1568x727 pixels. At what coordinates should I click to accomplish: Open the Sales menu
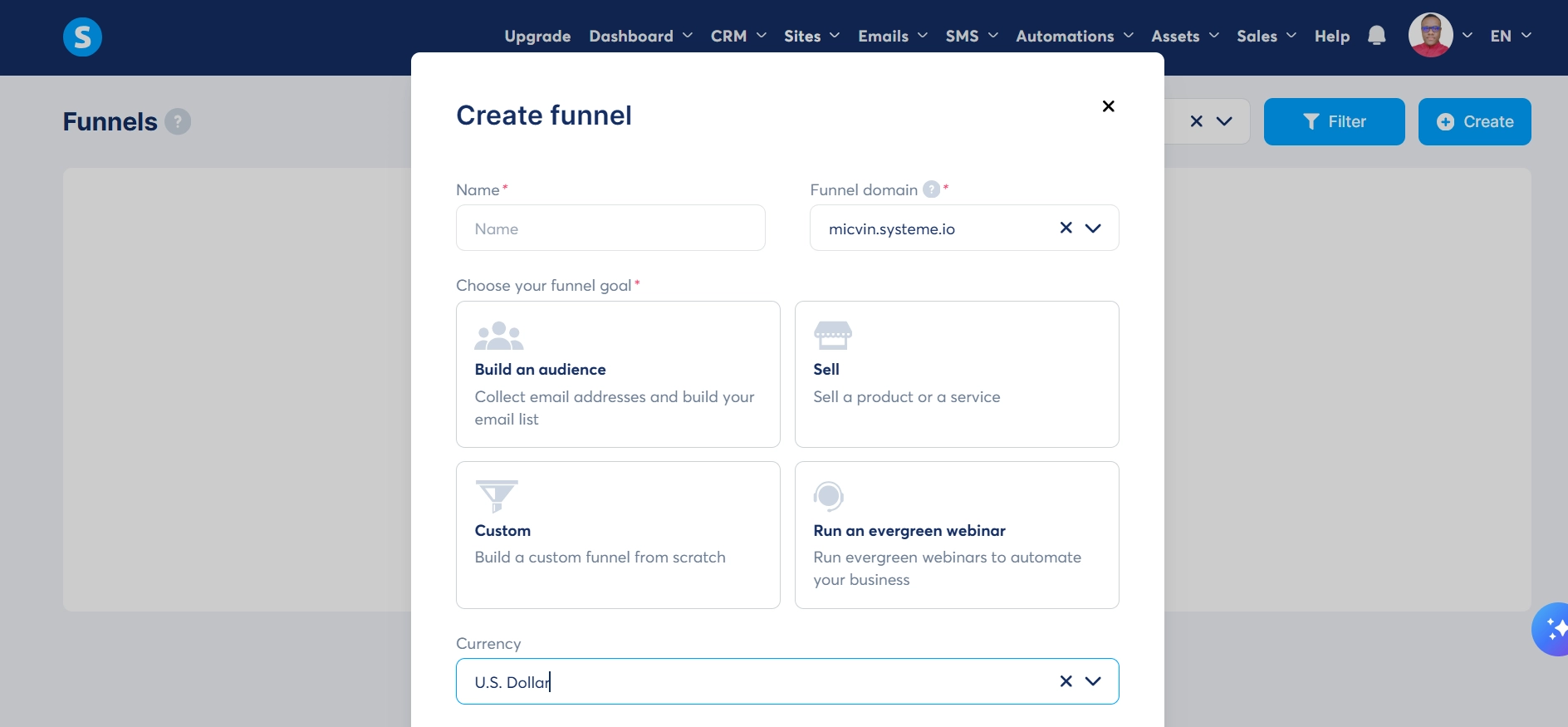pos(1267,36)
